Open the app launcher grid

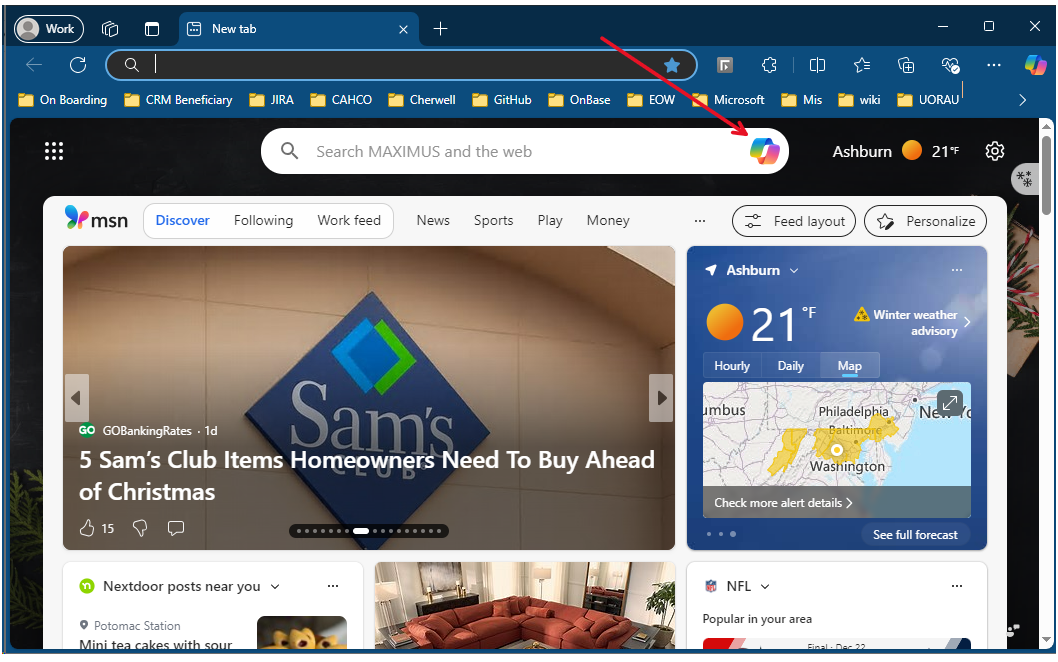(x=54, y=151)
